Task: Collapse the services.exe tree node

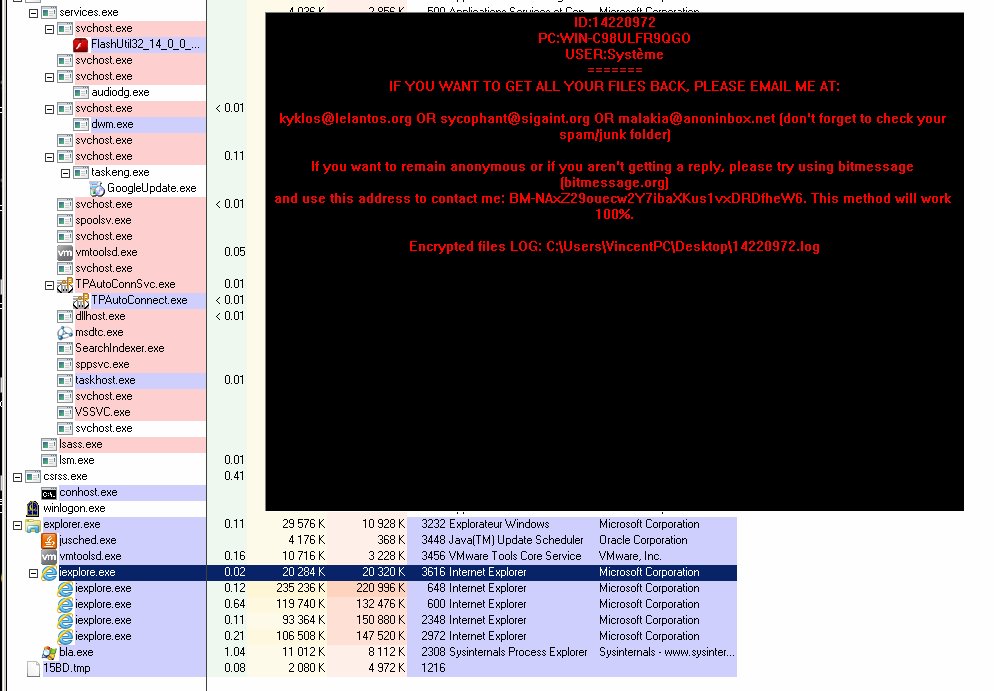Action: [33, 13]
